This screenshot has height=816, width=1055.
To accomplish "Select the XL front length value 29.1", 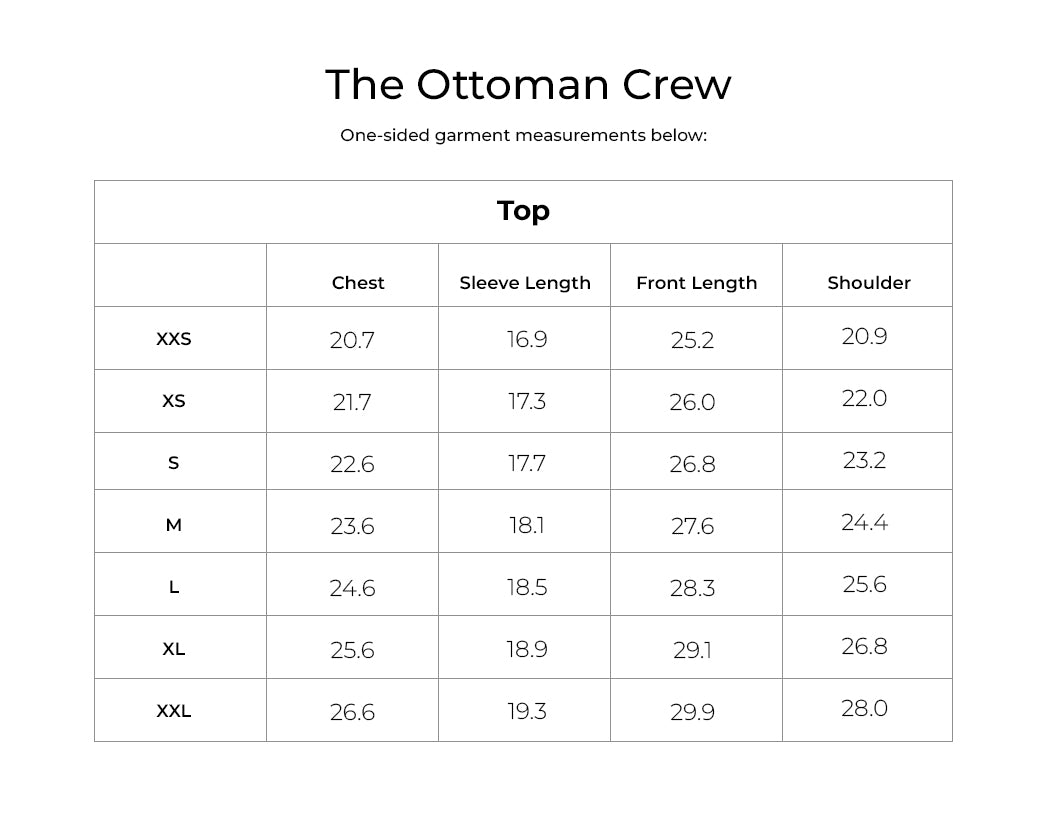I will pos(692,651).
